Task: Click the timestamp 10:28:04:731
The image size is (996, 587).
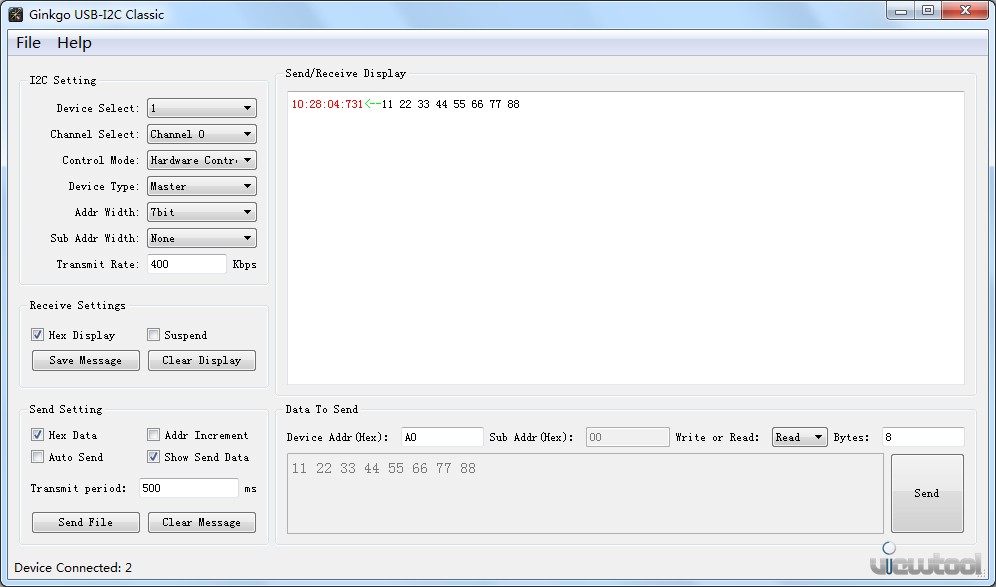Action: 327,104
